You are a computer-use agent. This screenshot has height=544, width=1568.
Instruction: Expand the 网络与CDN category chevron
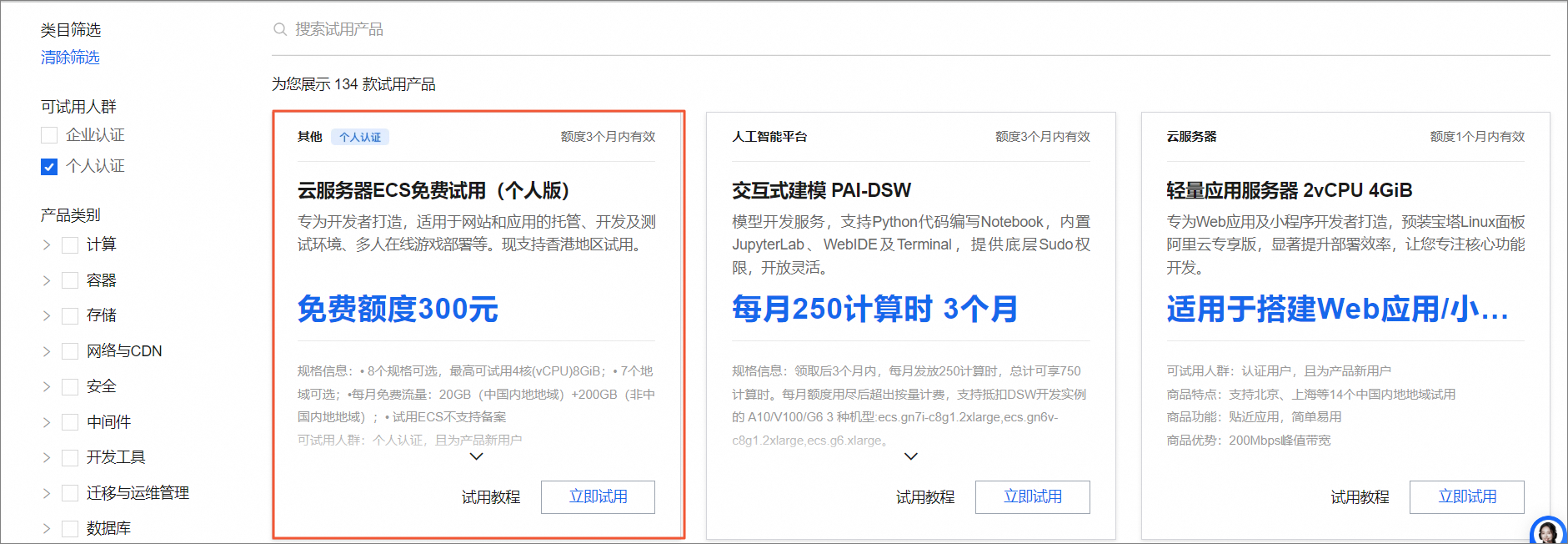[x=47, y=351]
